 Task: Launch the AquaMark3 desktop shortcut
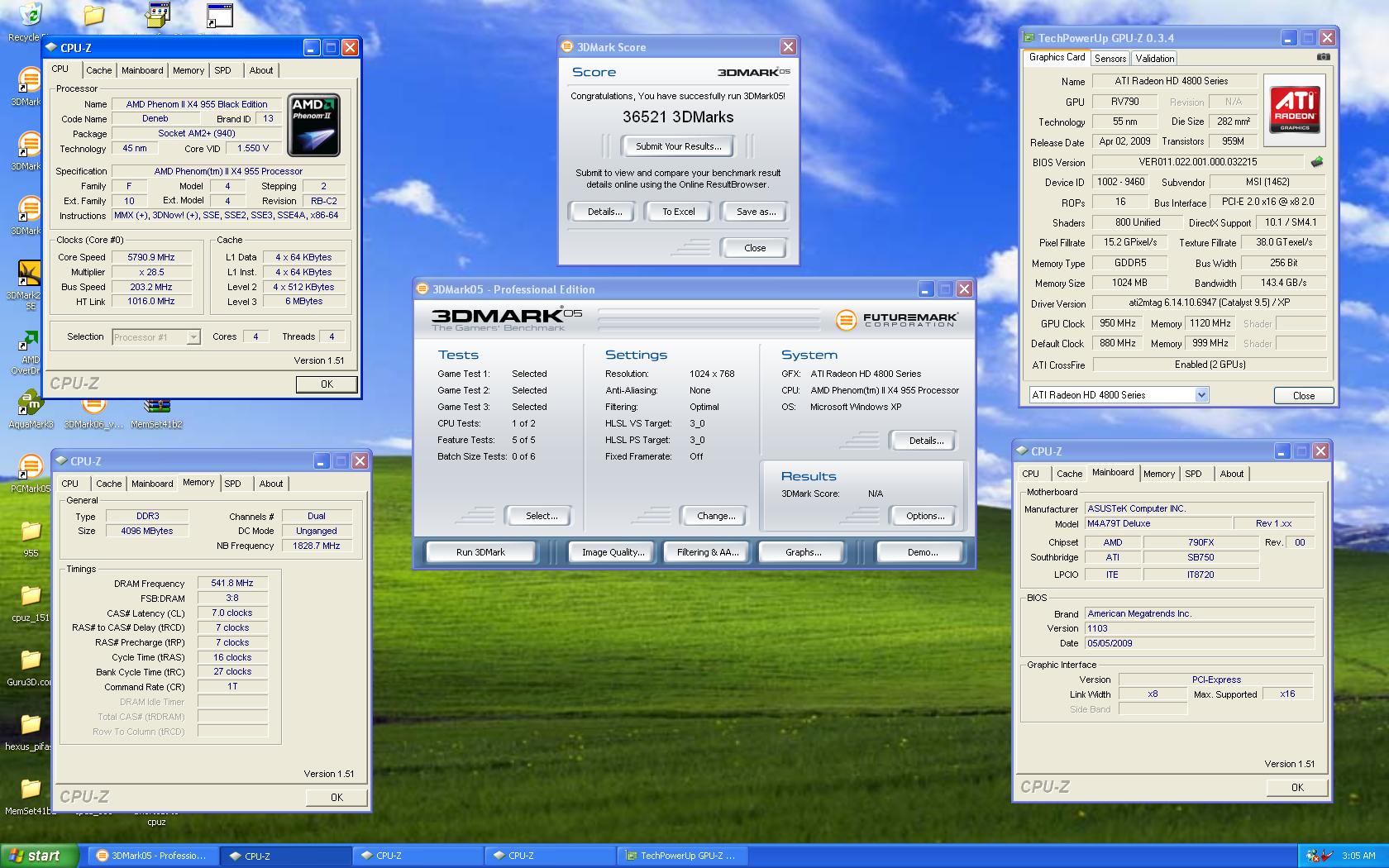[x=30, y=409]
